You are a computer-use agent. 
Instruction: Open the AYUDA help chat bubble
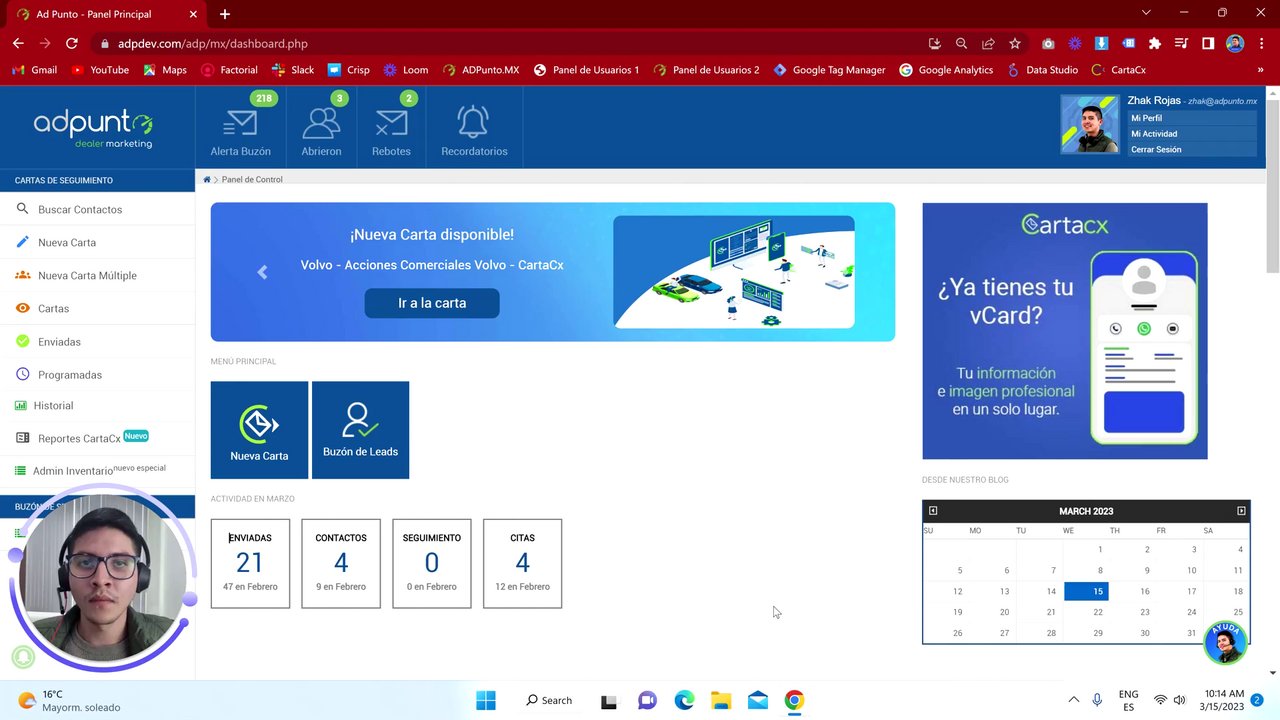[1225, 642]
